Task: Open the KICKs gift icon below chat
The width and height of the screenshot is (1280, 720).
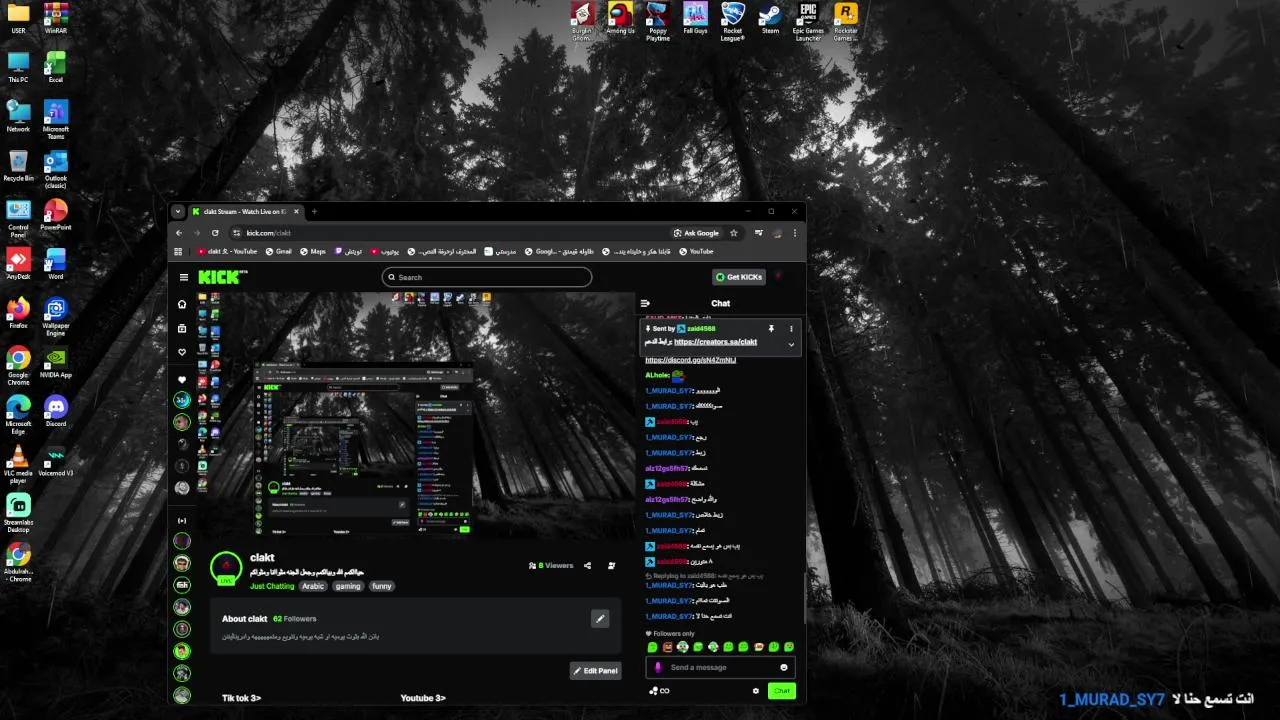Action: click(x=658, y=690)
